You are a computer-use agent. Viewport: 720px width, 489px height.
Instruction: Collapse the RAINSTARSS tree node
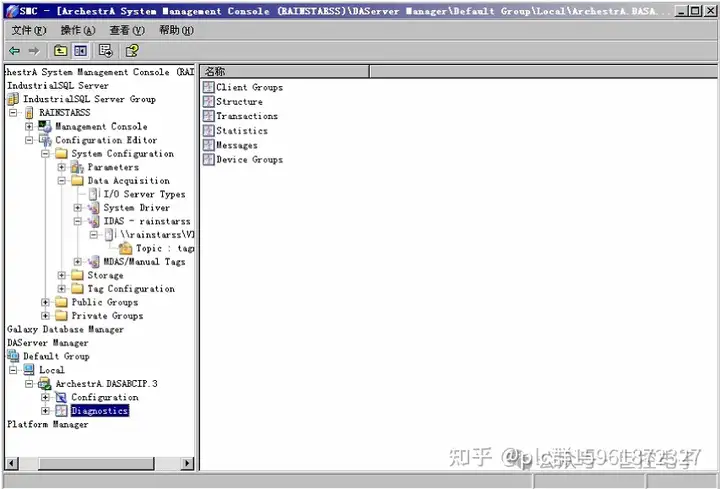tap(13, 112)
